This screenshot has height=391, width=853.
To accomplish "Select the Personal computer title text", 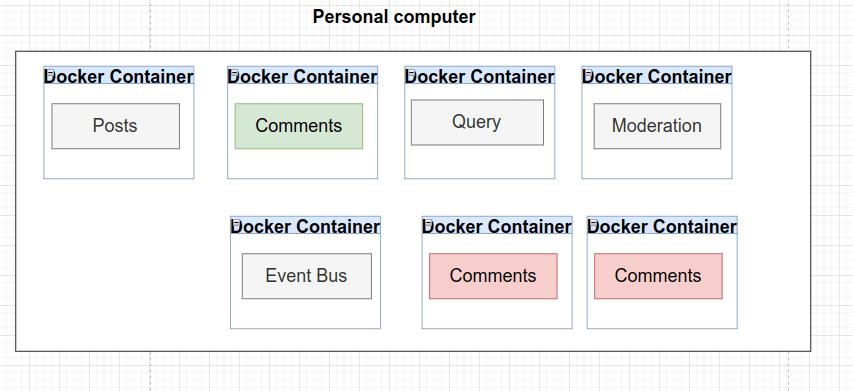I will point(394,17).
